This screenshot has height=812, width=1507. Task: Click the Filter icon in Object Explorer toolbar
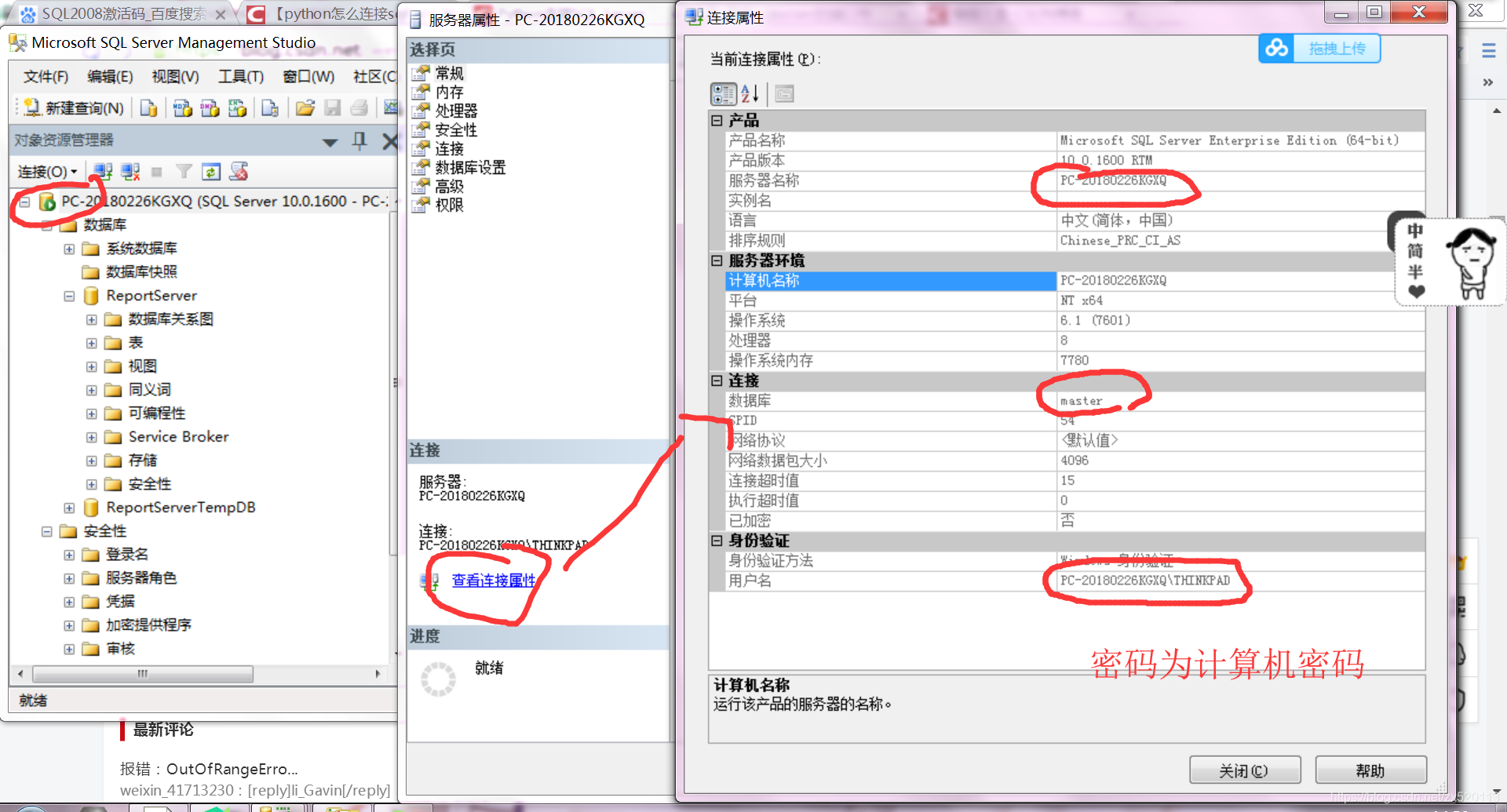(184, 171)
